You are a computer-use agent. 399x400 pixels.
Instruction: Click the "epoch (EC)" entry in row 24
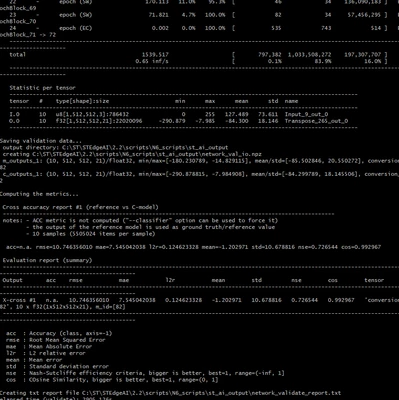76,28
